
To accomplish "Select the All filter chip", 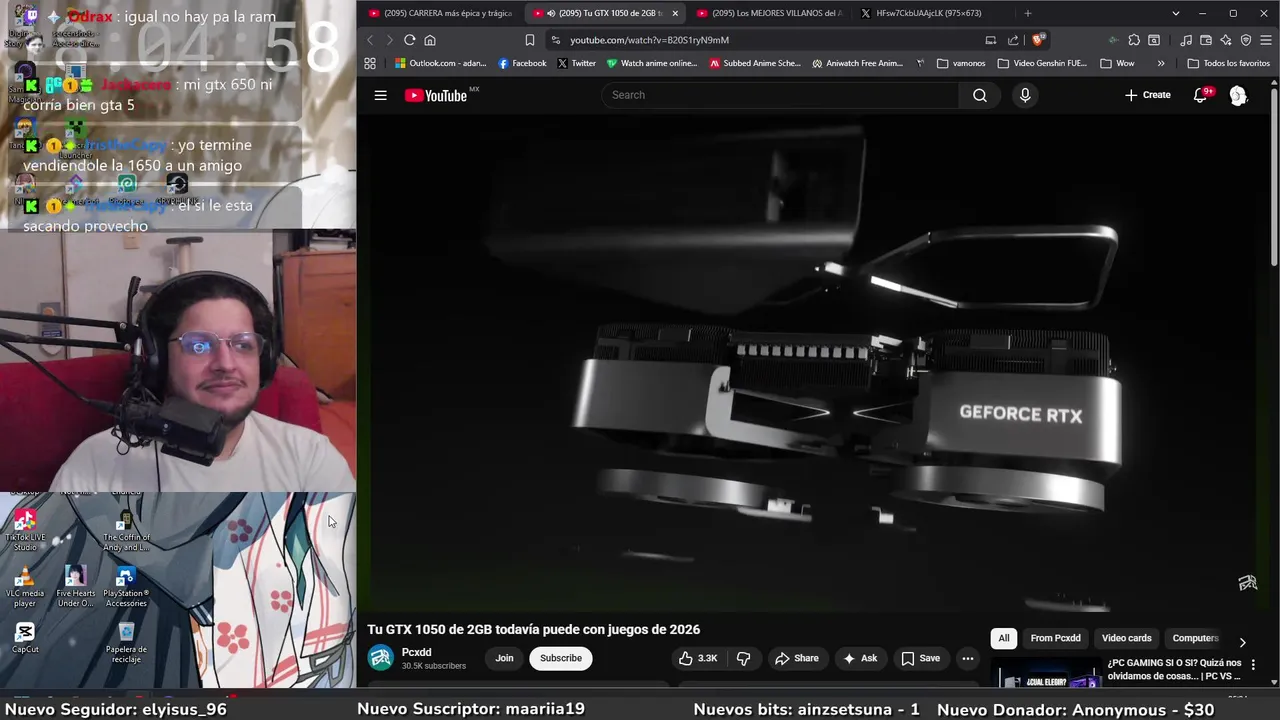I will (1004, 638).
